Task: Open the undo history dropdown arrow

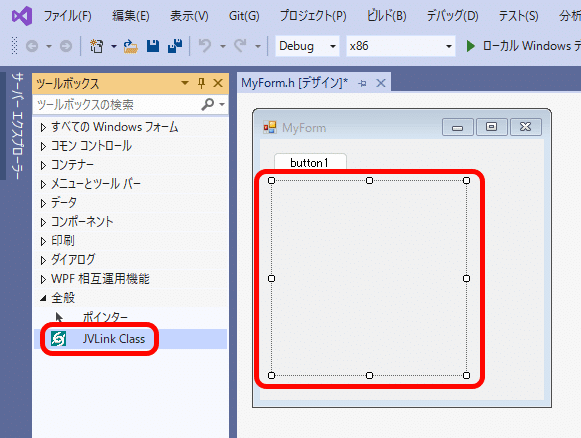Action: pos(223,47)
